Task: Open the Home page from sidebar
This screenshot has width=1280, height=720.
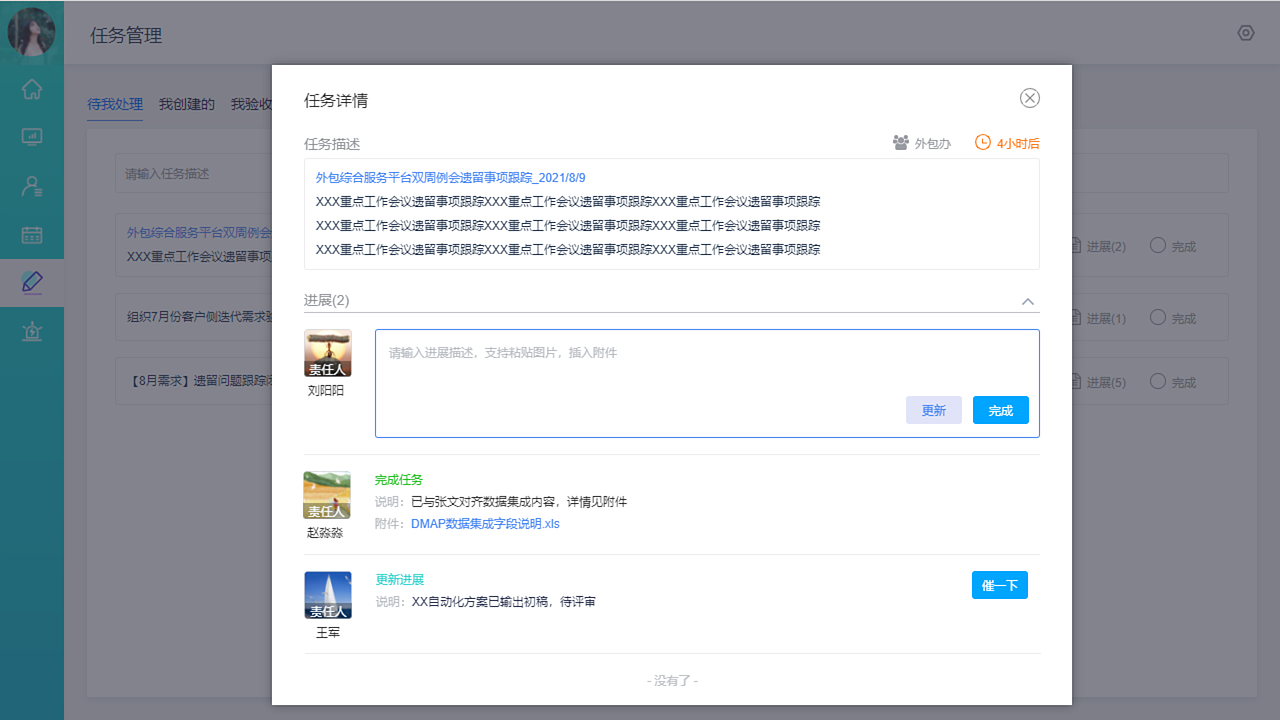Action: click(x=32, y=89)
